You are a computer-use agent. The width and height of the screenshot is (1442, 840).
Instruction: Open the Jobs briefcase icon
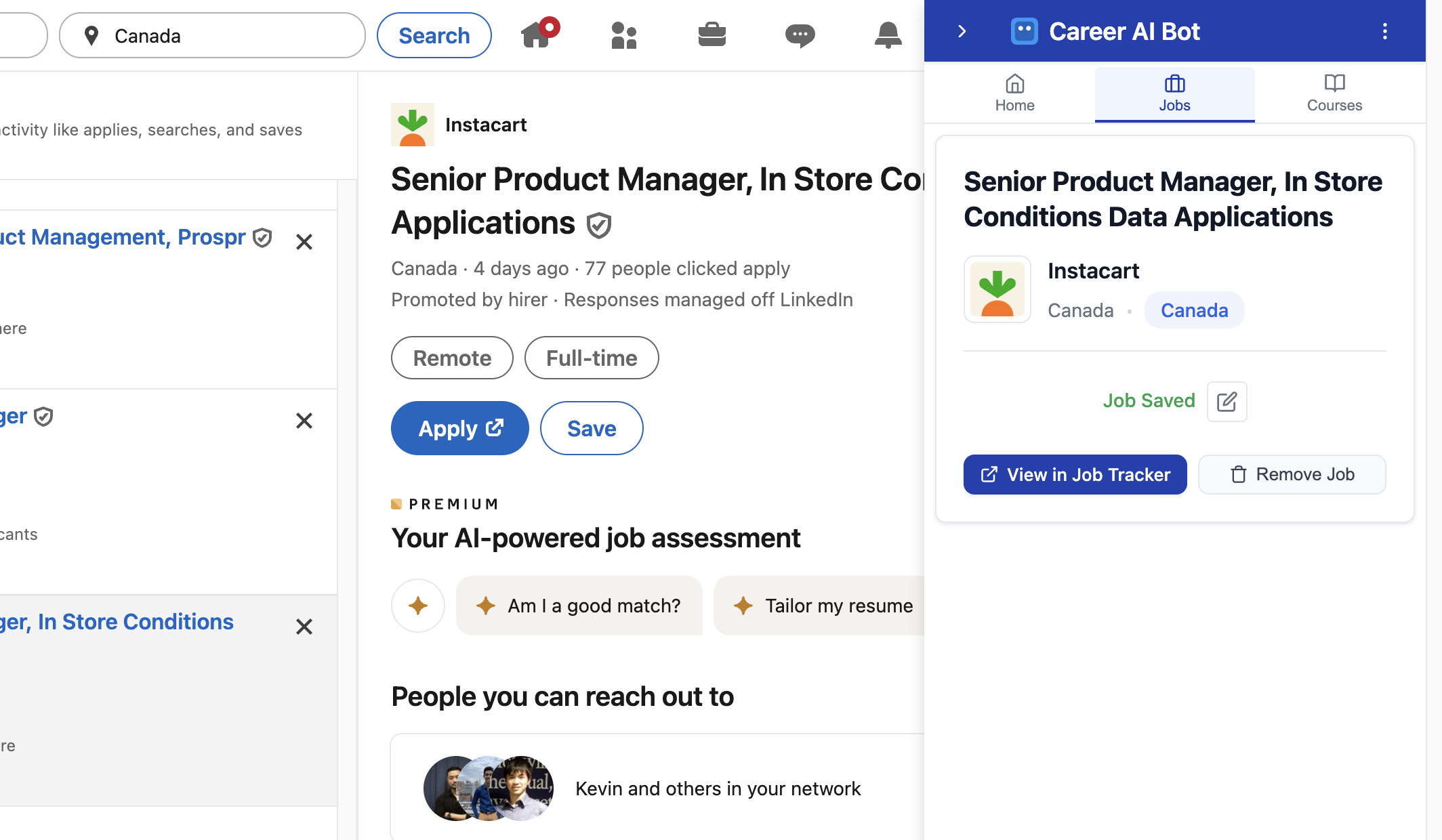[712, 35]
